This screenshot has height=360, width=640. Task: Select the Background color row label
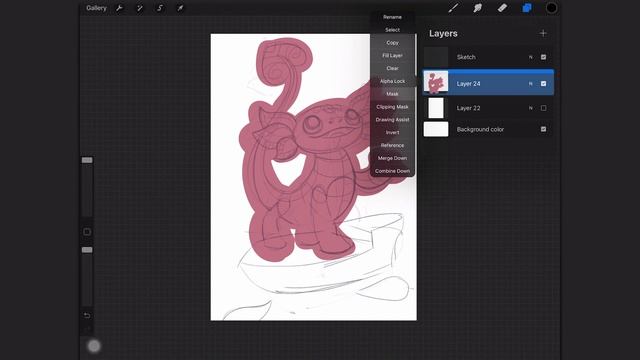[x=480, y=129]
